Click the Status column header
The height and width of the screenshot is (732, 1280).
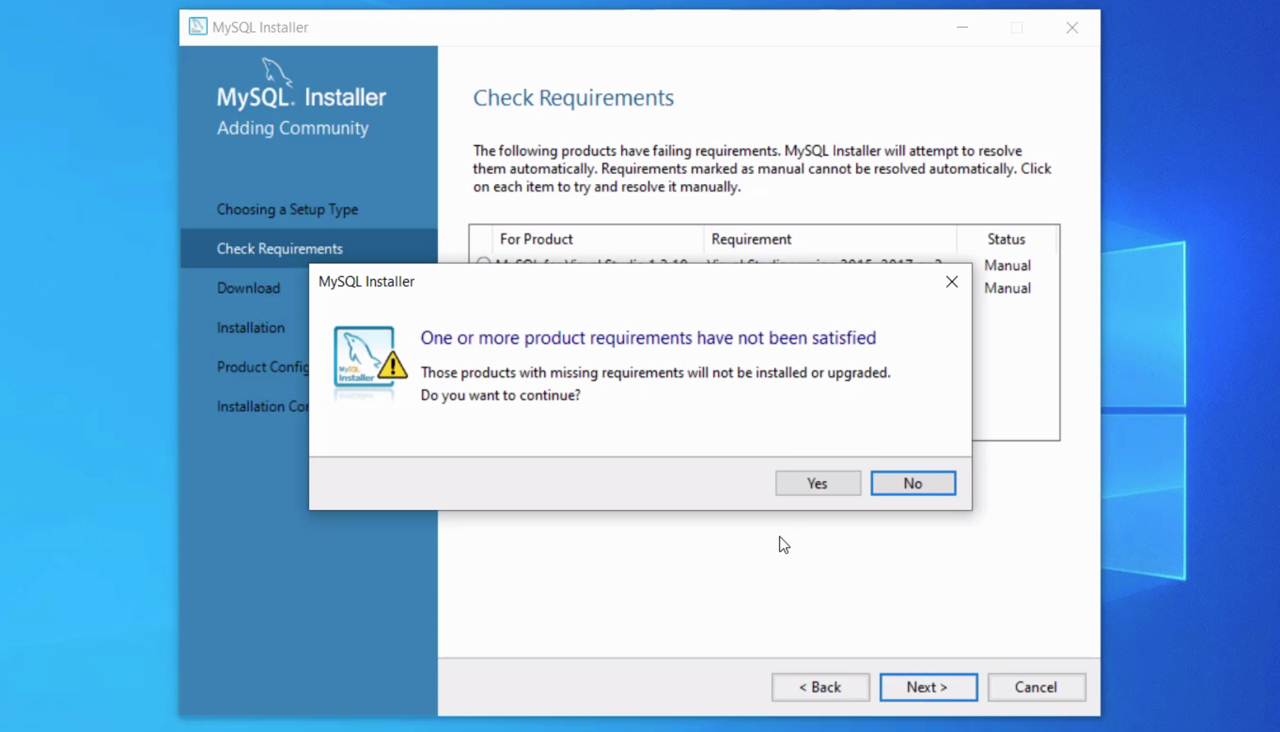pos(1006,239)
